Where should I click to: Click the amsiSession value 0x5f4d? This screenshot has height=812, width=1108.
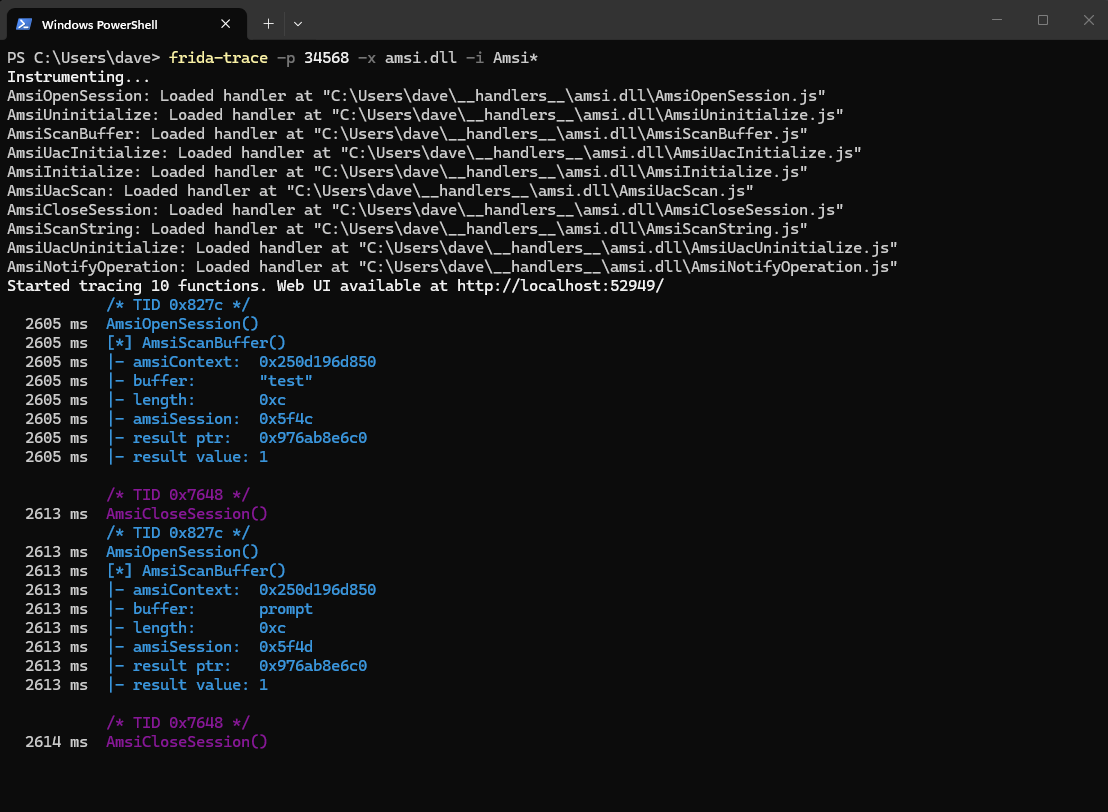tap(285, 647)
